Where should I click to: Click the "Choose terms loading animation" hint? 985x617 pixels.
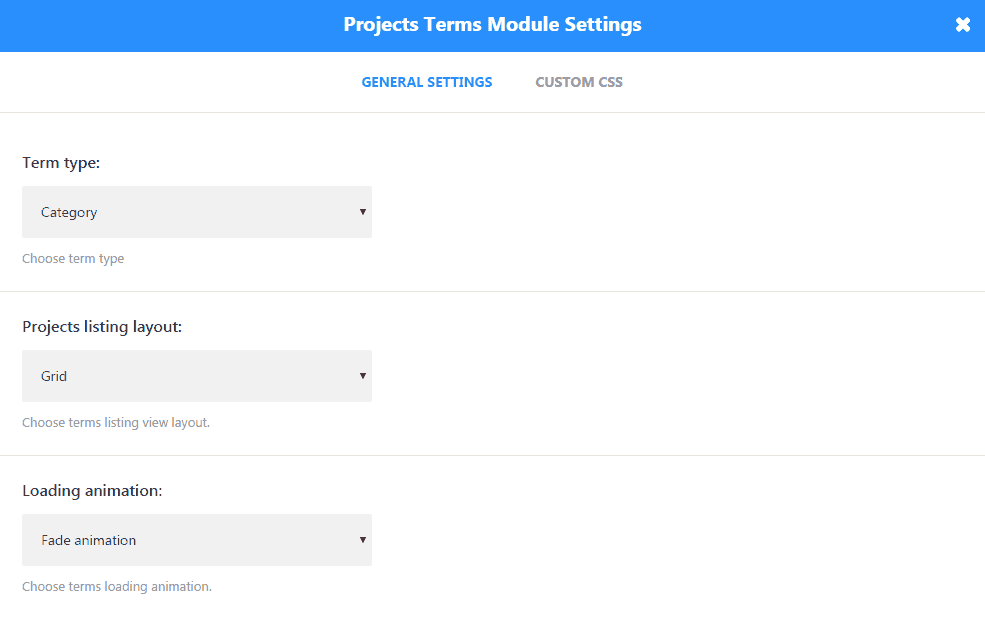click(x=117, y=586)
